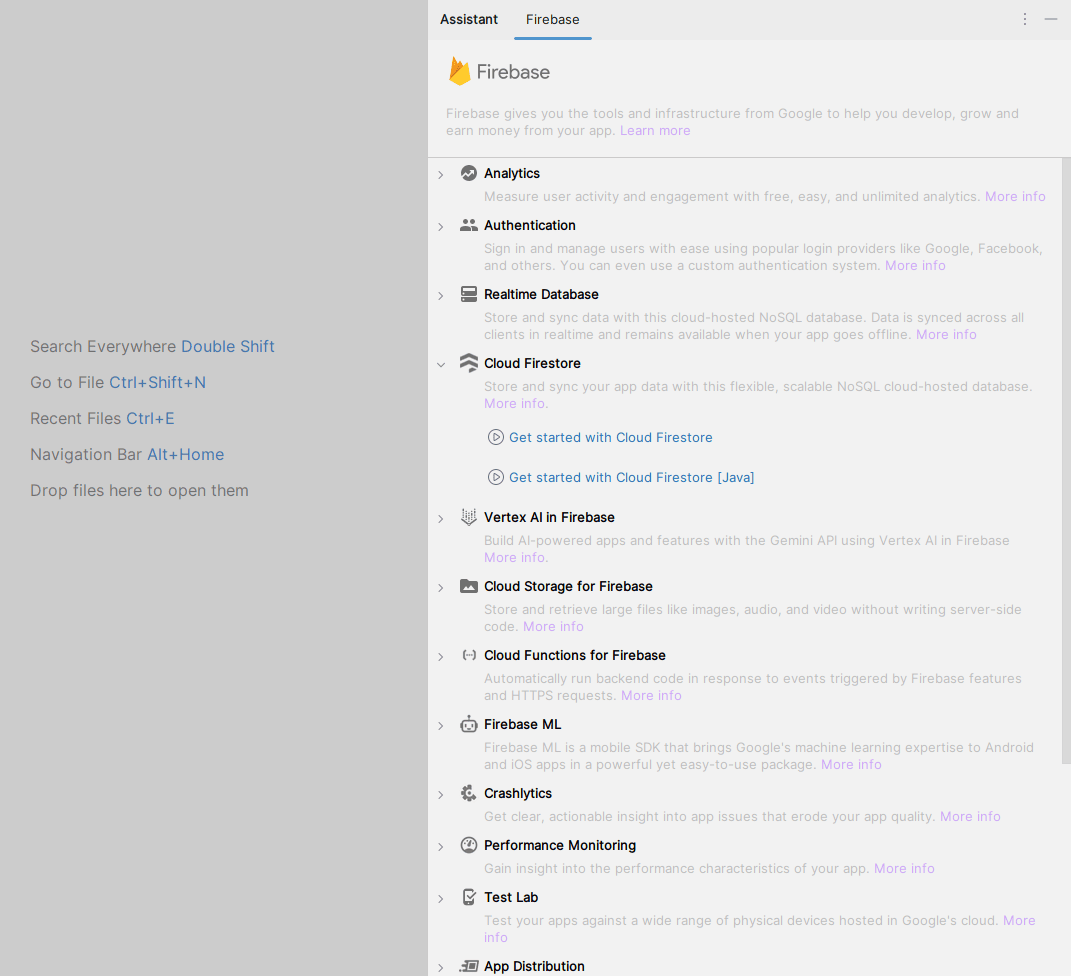This screenshot has height=976, width=1071.
Task: Open More info link for Firebase ML
Action: point(851,764)
